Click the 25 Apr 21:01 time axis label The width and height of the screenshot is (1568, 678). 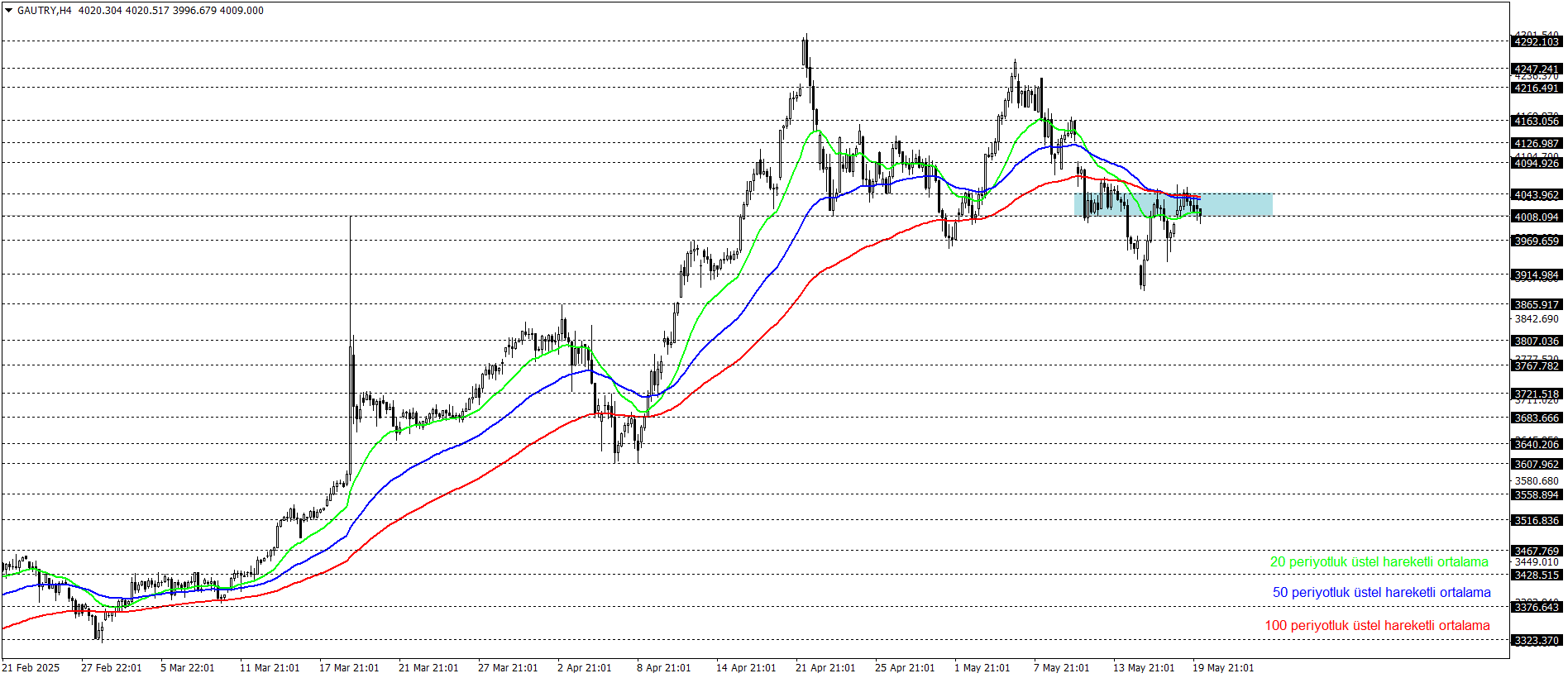(x=905, y=668)
